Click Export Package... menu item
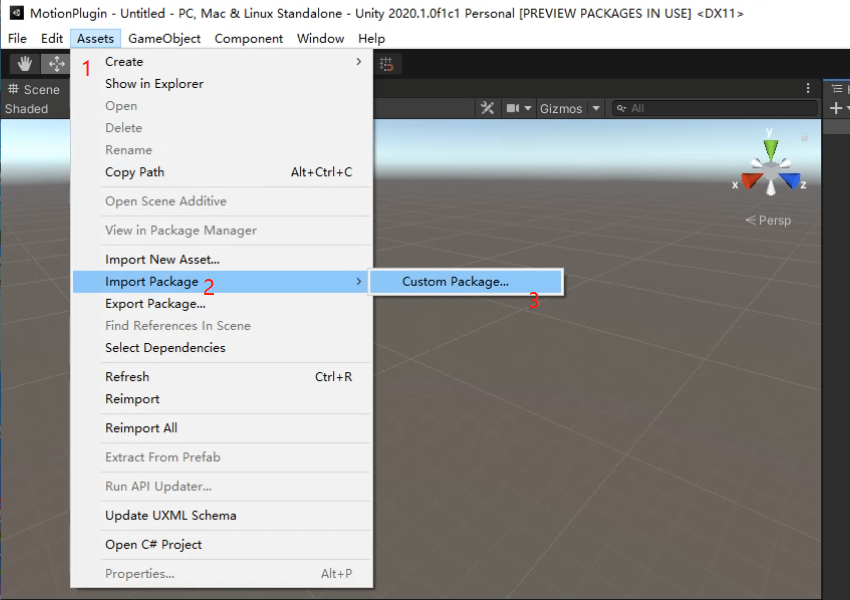Viewport: 850px width, 600px height. click(155, 304)
